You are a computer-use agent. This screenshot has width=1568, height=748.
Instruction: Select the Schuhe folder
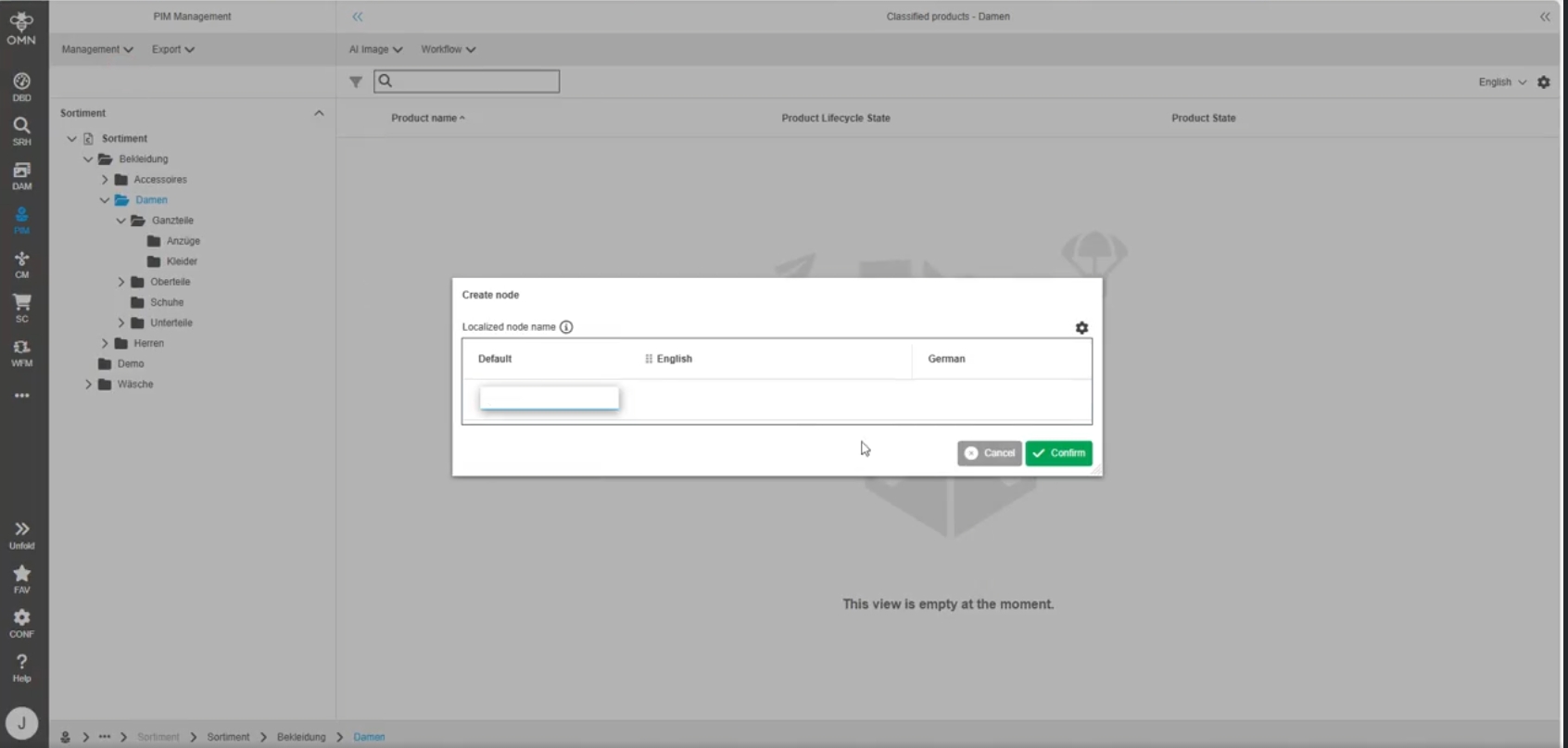[158, 302]
